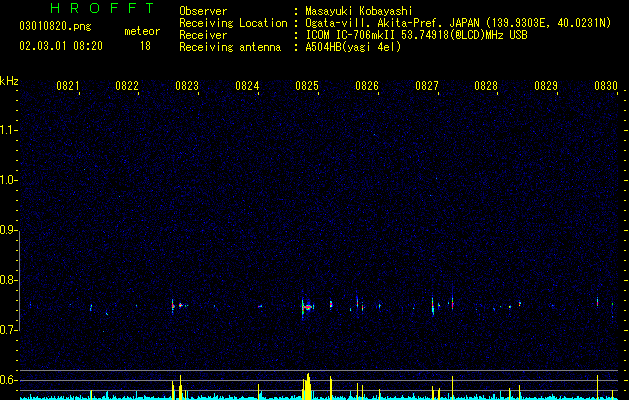
Task: Click the 0826 time marker
Action: click(x=367, y=86)
